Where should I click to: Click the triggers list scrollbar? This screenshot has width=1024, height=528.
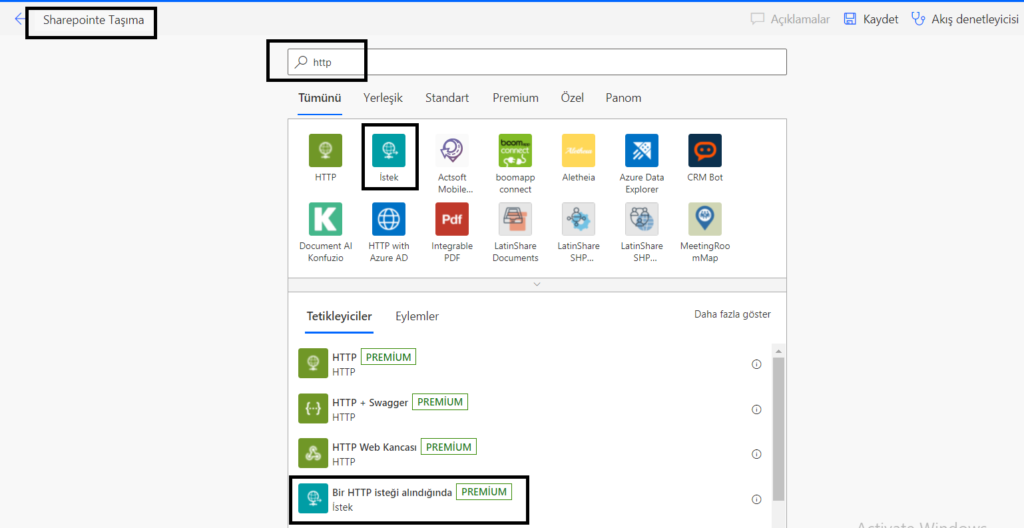778,429
